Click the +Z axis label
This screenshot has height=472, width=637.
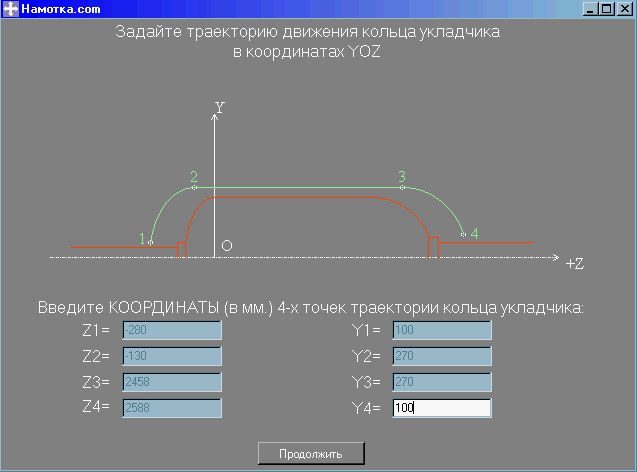(575, 264)
